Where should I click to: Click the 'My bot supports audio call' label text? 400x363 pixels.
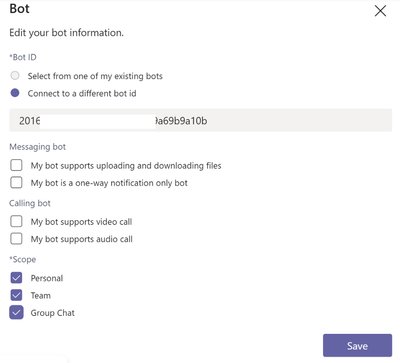(82, 239)
